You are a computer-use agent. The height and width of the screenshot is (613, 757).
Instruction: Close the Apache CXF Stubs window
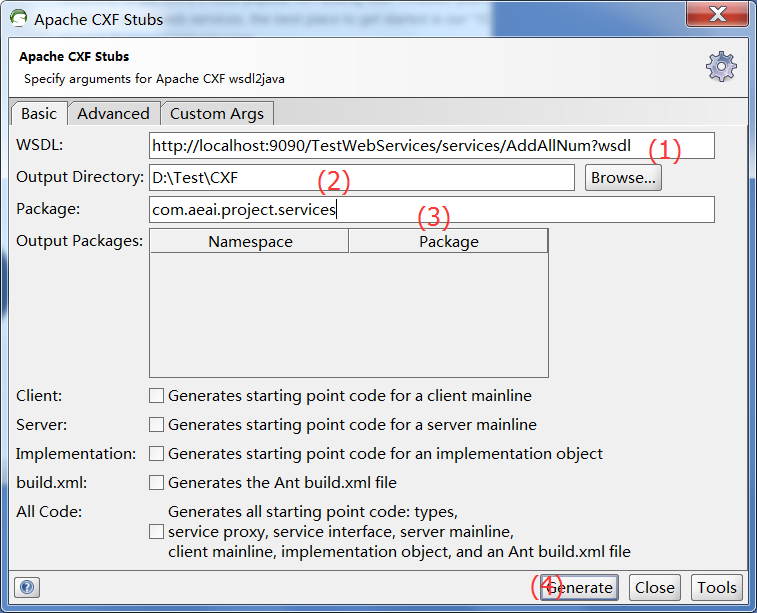717,14
